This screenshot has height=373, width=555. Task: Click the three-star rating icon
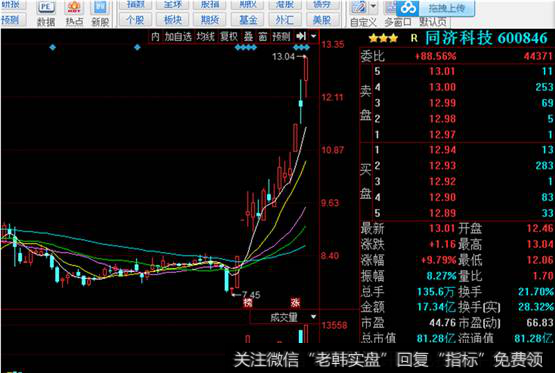tap(383, 38)
